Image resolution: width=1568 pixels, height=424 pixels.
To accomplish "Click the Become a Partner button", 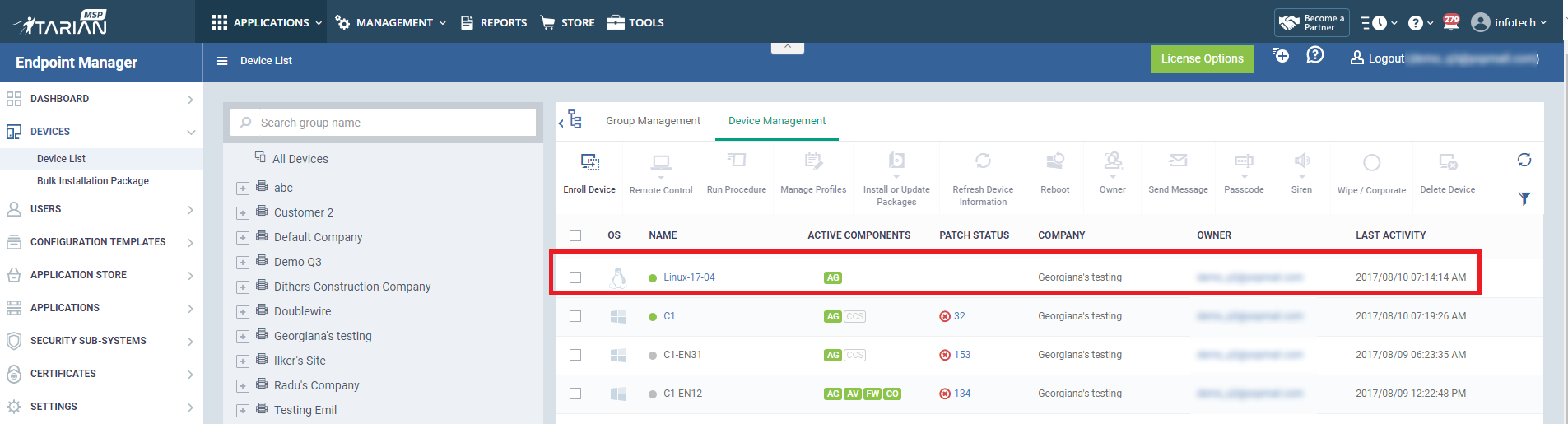I will tap(1312, 23).
